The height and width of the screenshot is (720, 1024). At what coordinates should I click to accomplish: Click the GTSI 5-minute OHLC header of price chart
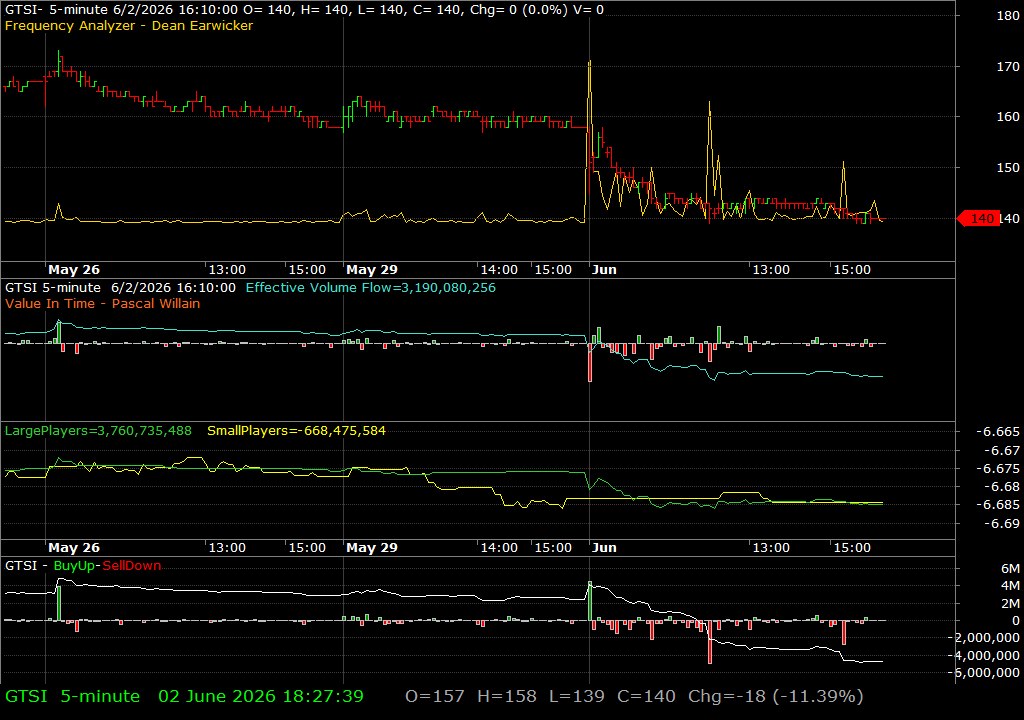click(x=304, y=10)
